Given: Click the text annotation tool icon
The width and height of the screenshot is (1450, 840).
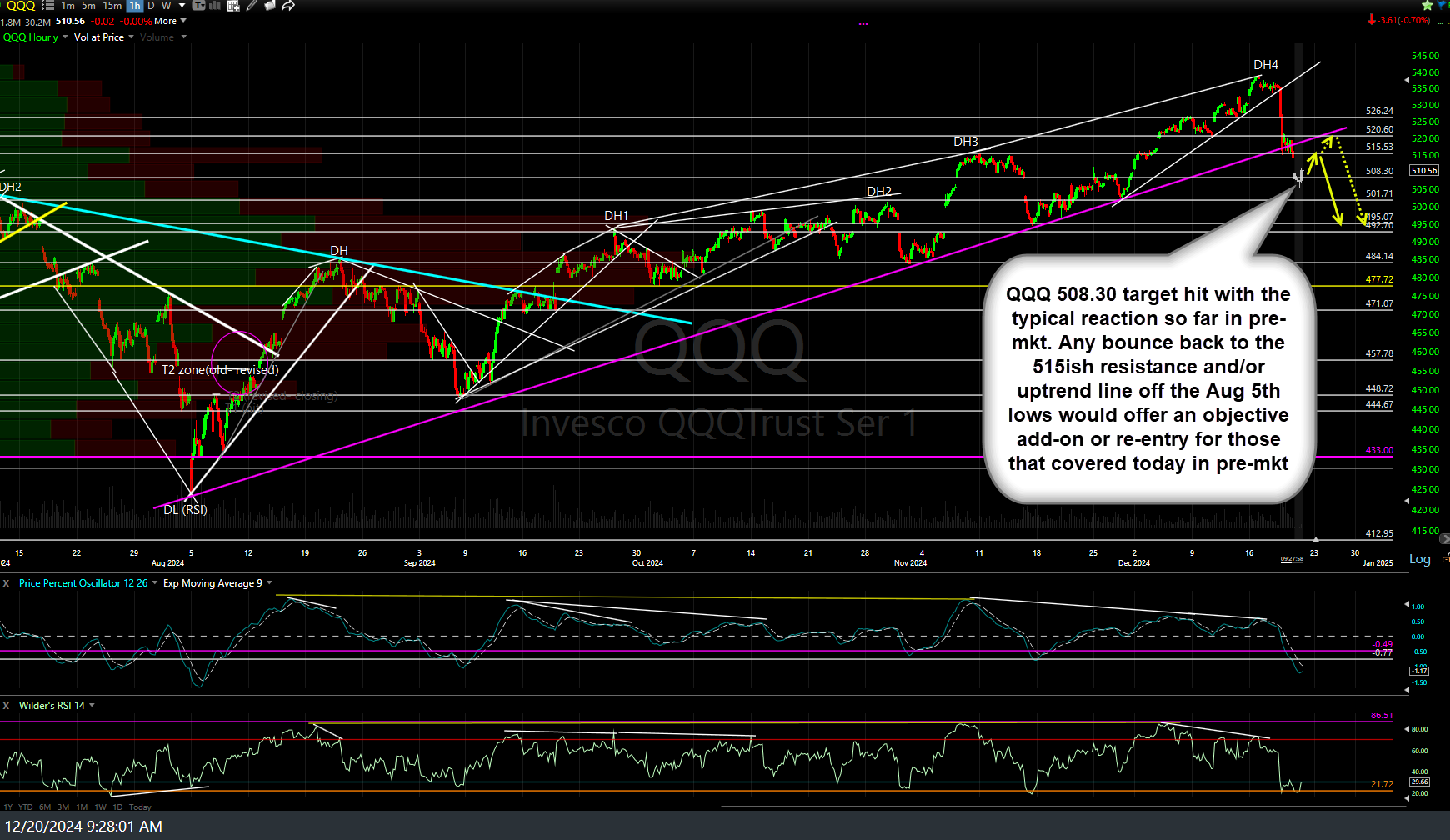Looking at the screenshot, I should [x=199, y=6].
